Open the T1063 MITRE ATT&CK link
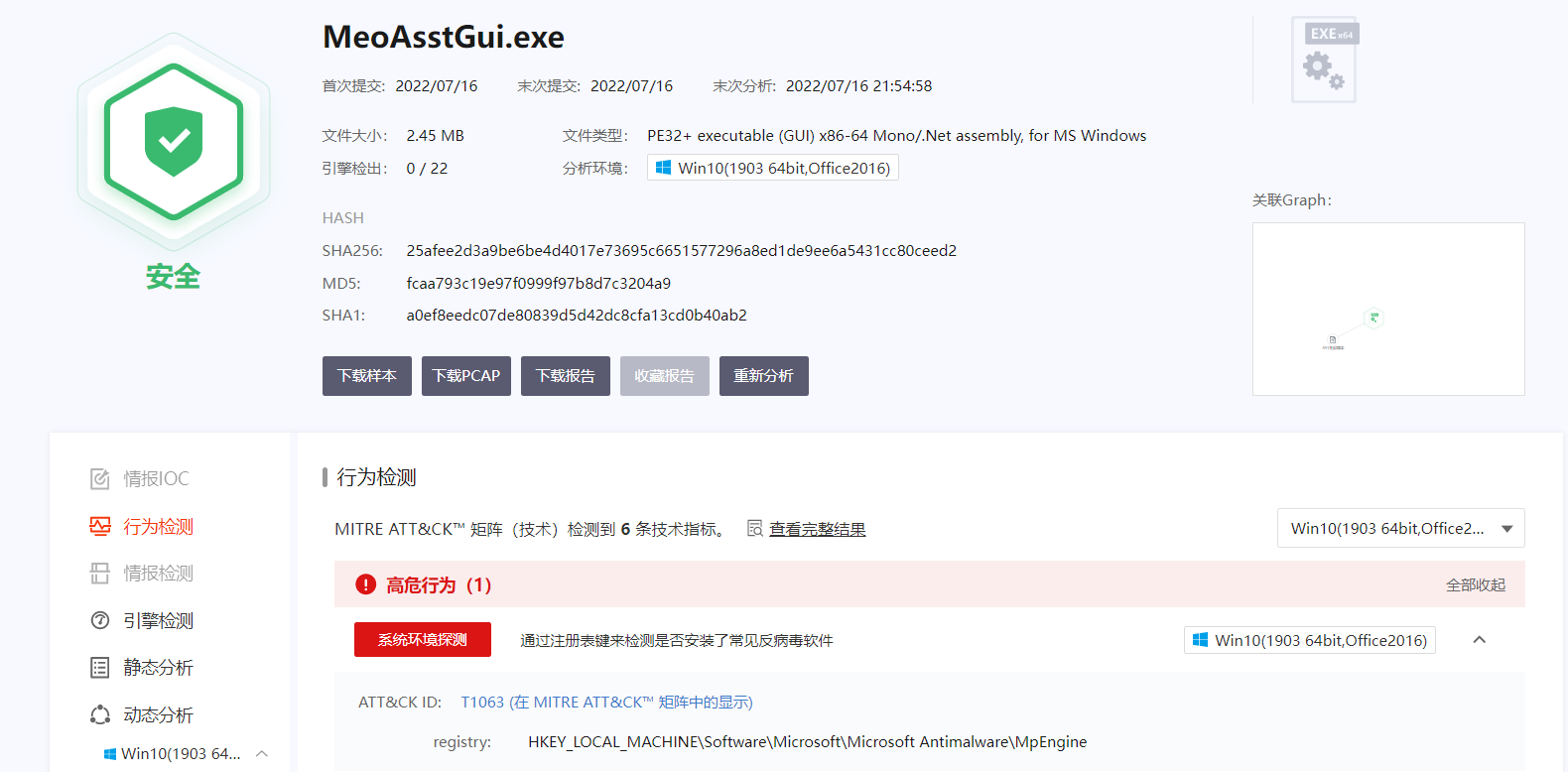This screenshot has width=1568, height=772. click(606, 703)
